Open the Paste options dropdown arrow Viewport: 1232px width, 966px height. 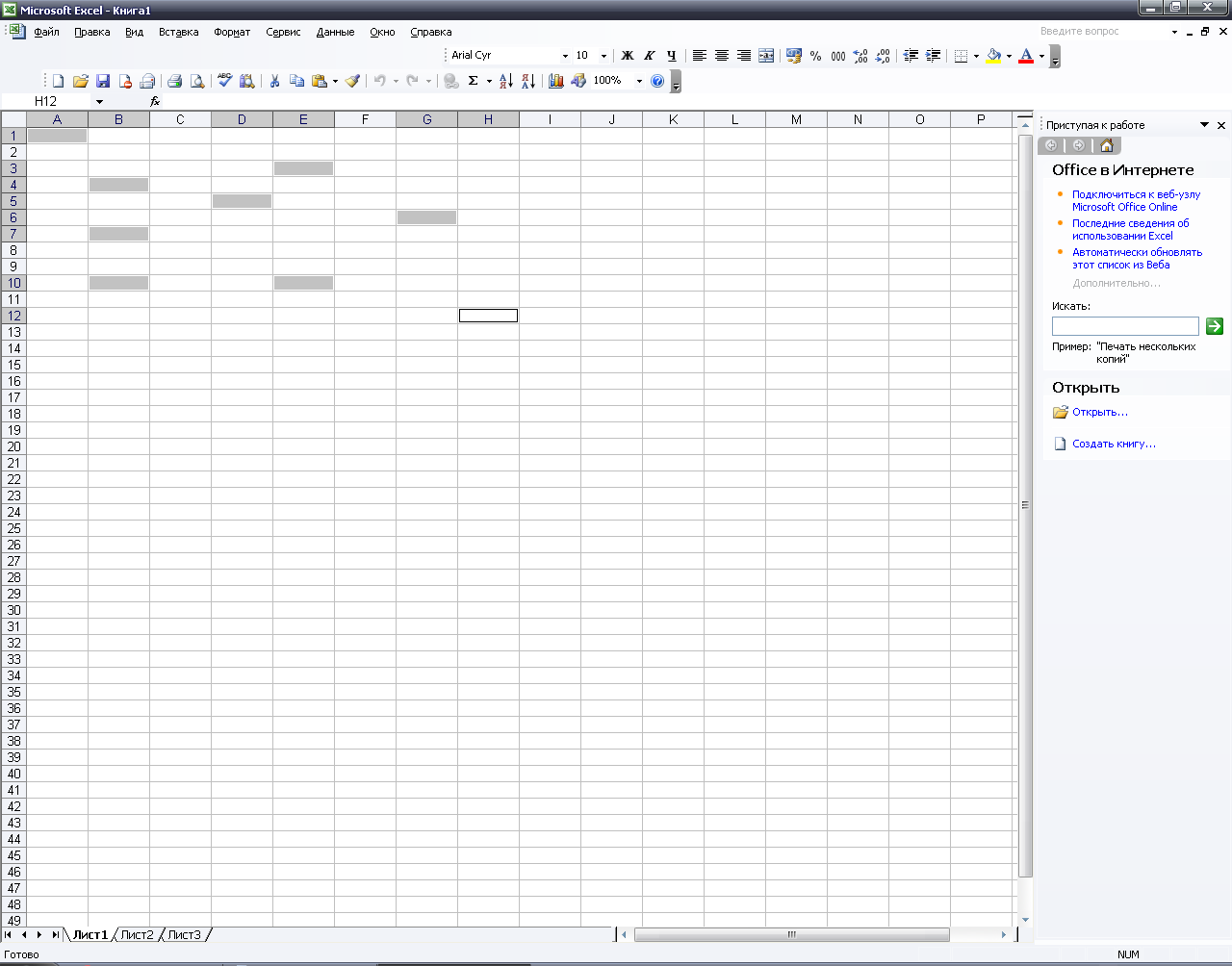pos(335,82)
